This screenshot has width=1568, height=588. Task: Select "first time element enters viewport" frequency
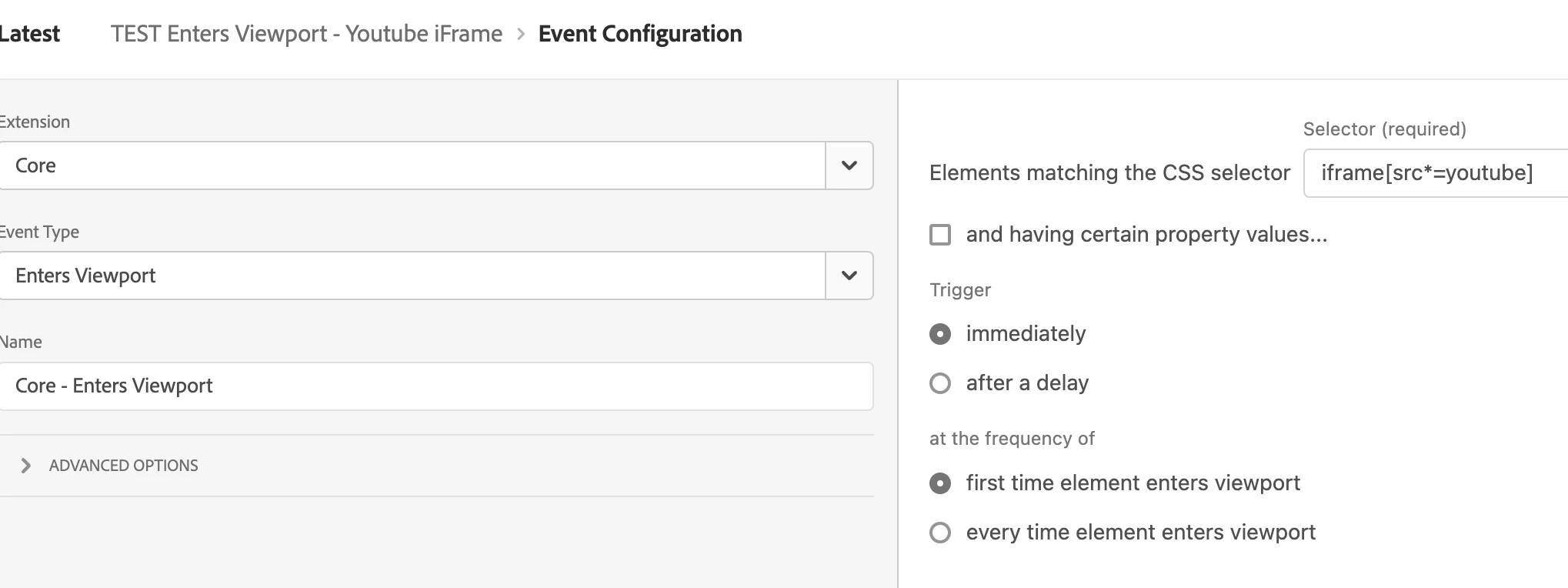tap(940, 483)
